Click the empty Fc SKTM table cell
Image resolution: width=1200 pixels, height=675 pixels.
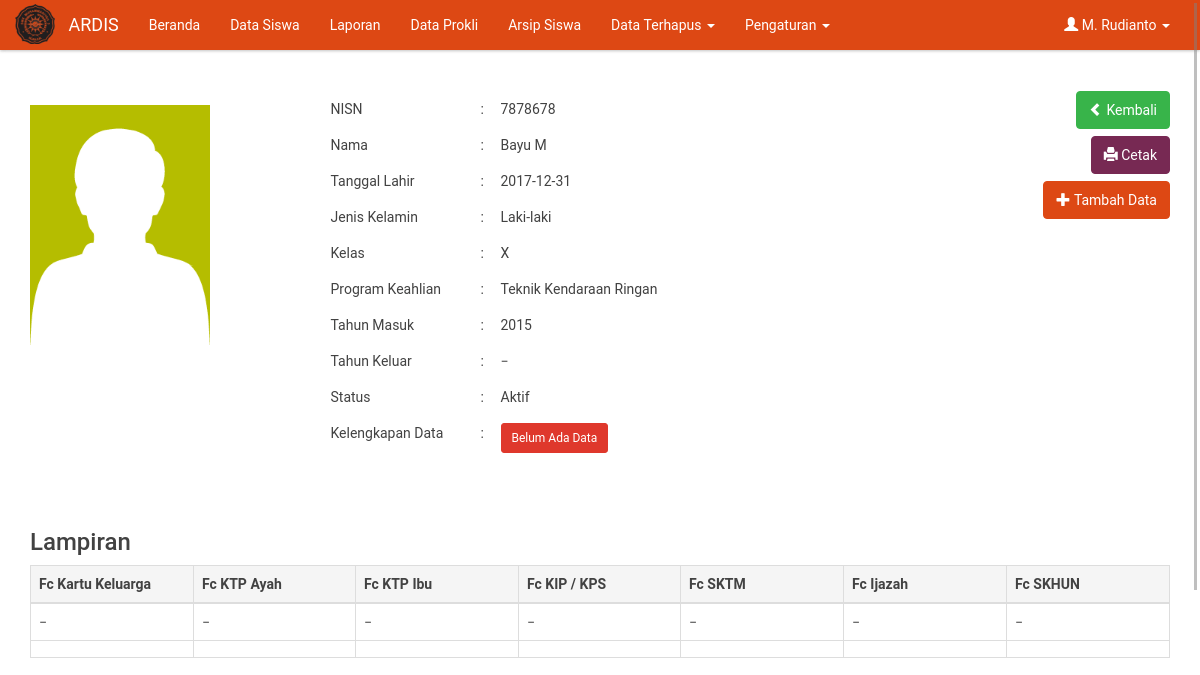tap(761, 621)
